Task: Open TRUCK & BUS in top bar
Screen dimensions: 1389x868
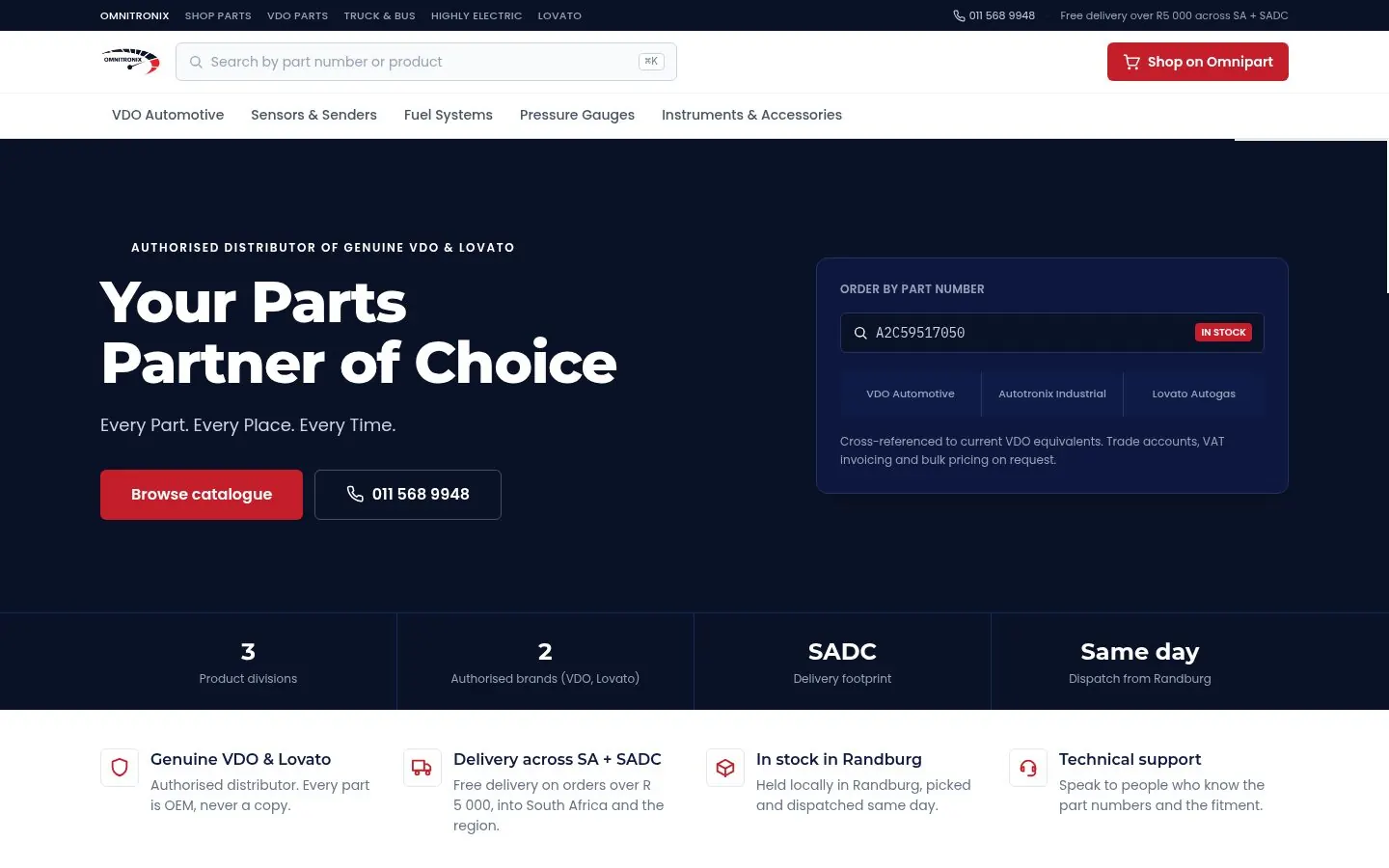Action: (379, 15)
